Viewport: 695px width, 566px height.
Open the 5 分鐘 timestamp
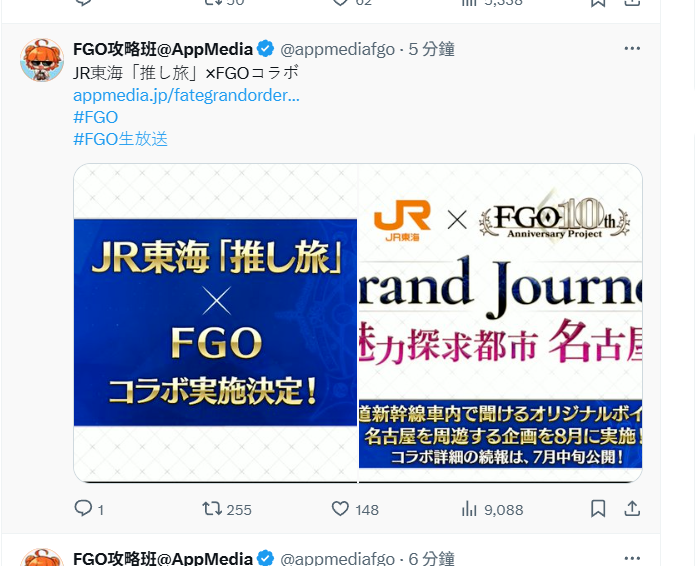pyautogui.click(x=432, y=49)
